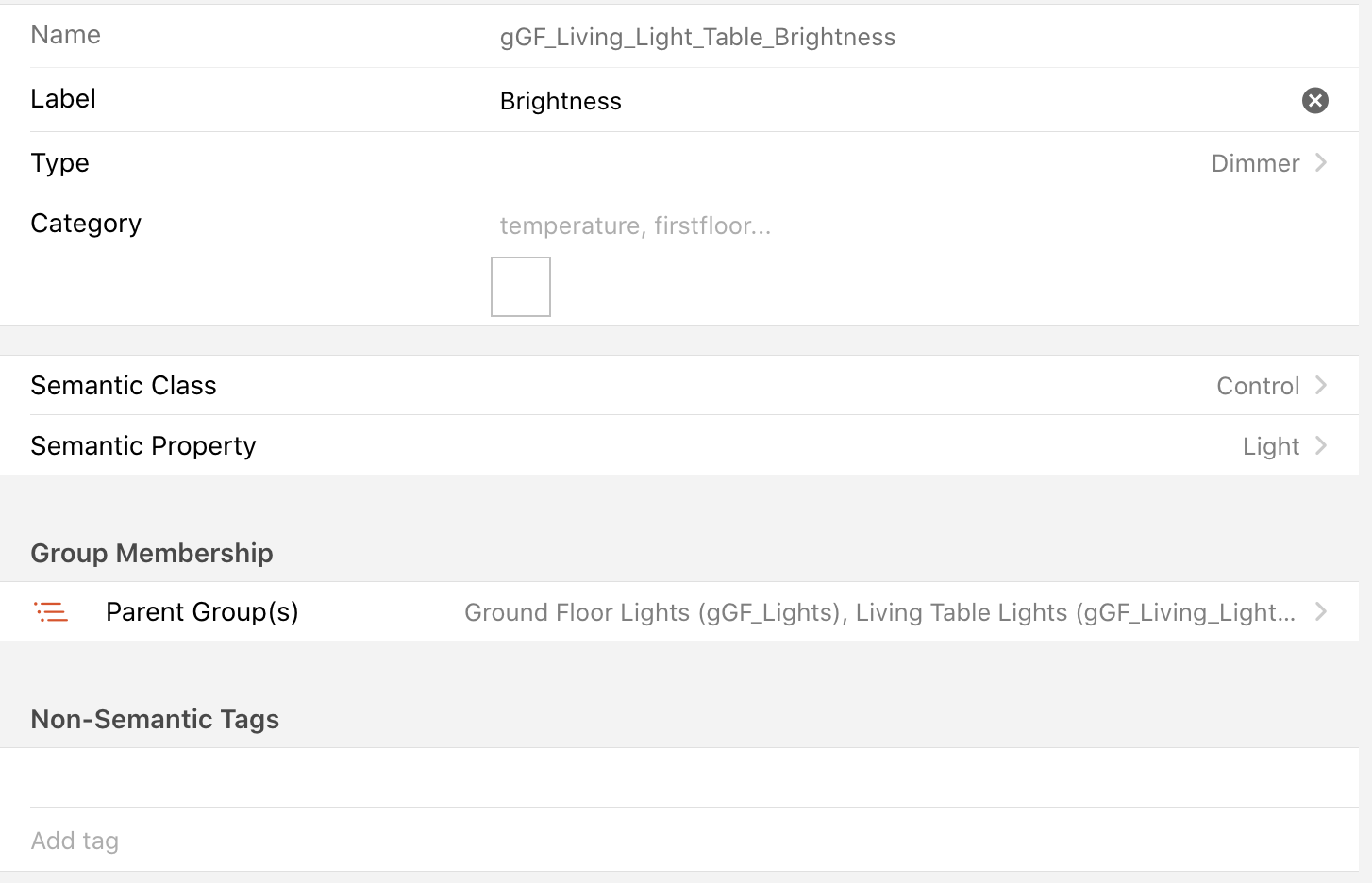Click the orange list icon beside Parent Group(s)
The height and width of the screenshot is (883, 1372).
51,612
